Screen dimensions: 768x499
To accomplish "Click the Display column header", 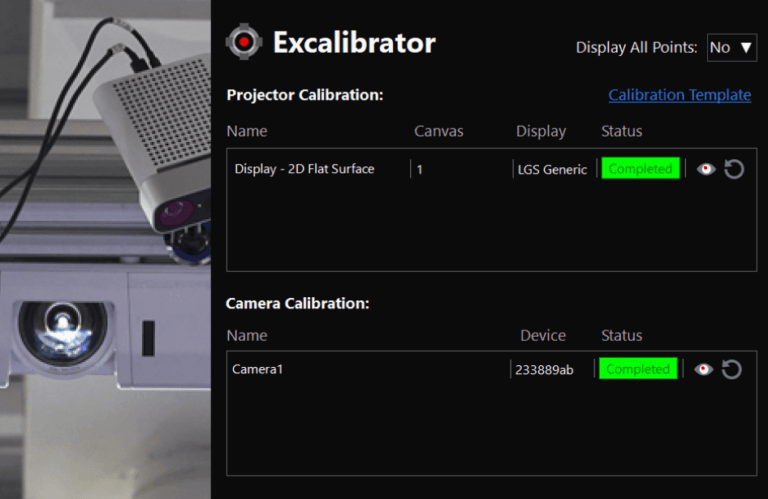I will pyautogui.click(x=541, y=131).
